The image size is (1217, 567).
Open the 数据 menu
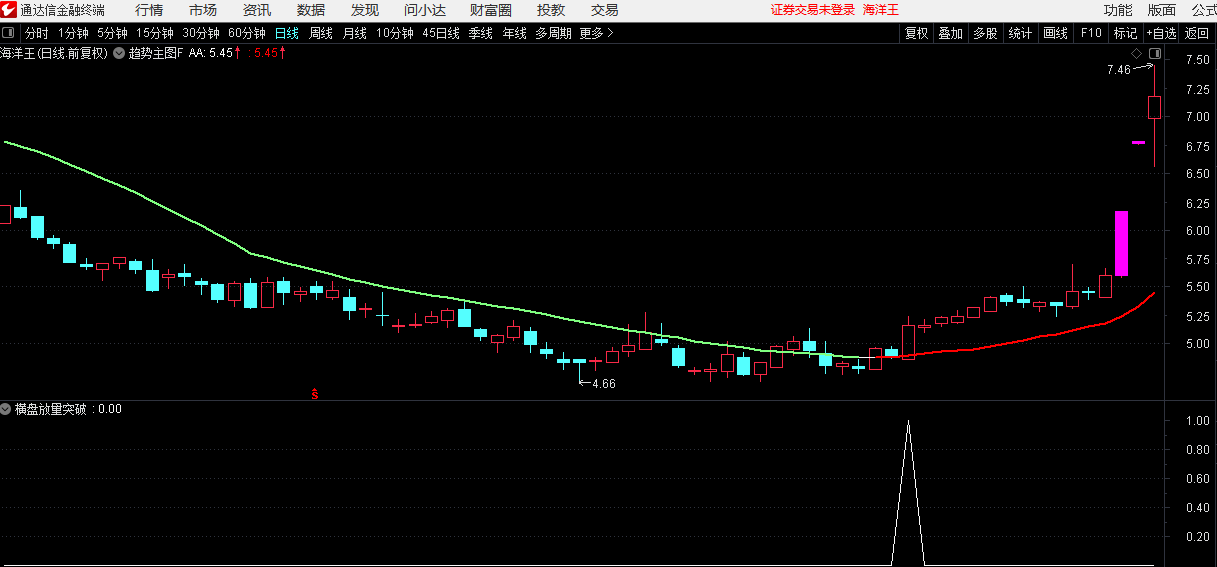(x=311, y=10)
